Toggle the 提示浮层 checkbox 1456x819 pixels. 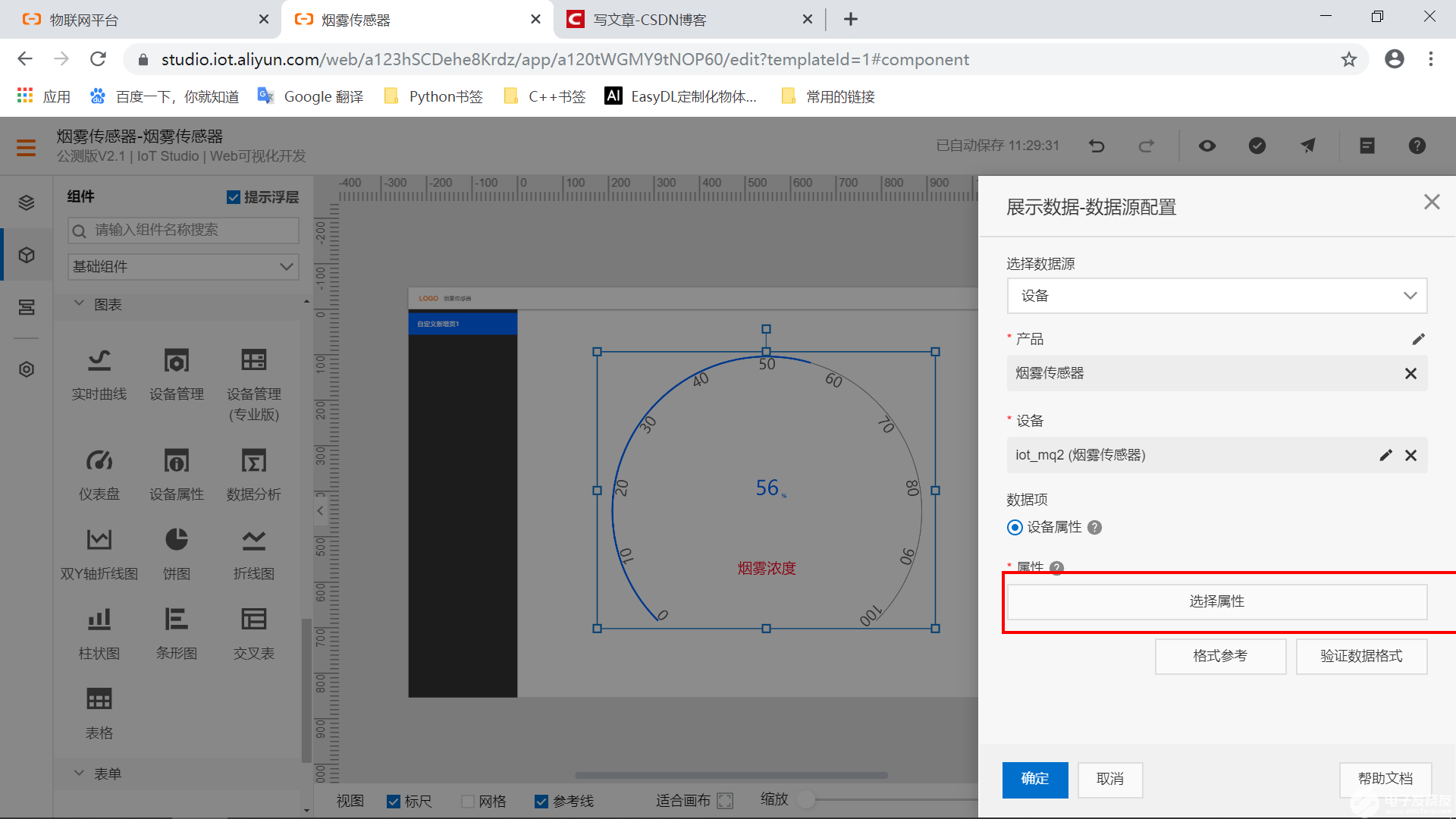click(233, 196)
